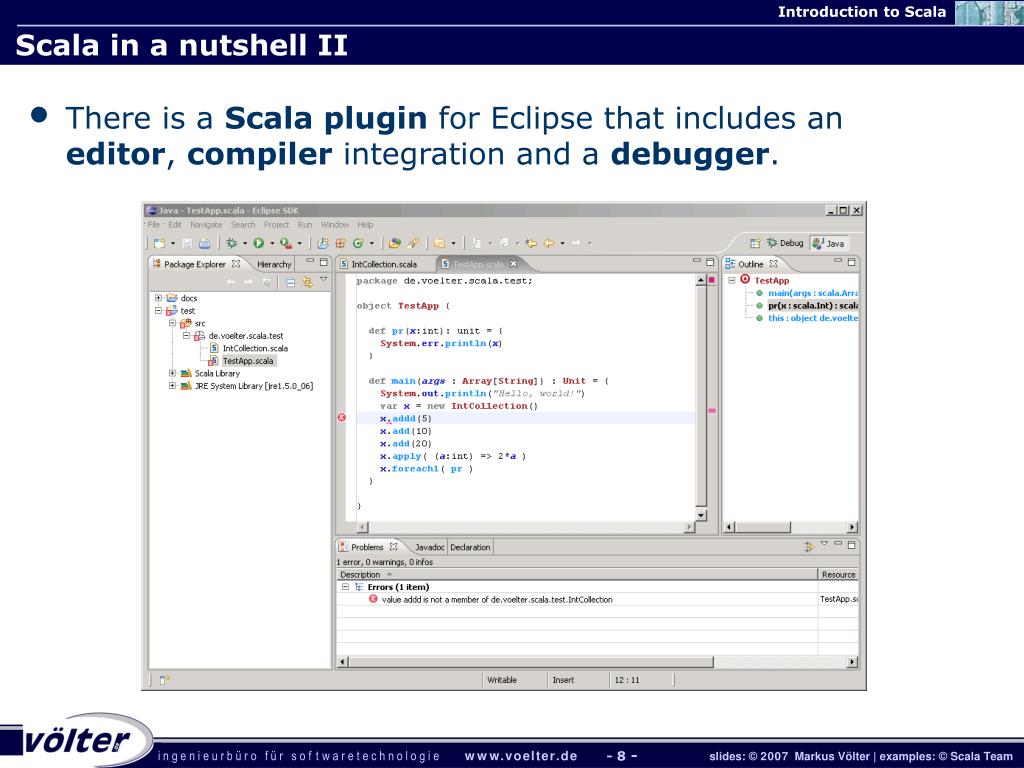Screen dimensions: 1024x768
Task: Switch to the Java perspective button
Action: (x=829, y=243)
